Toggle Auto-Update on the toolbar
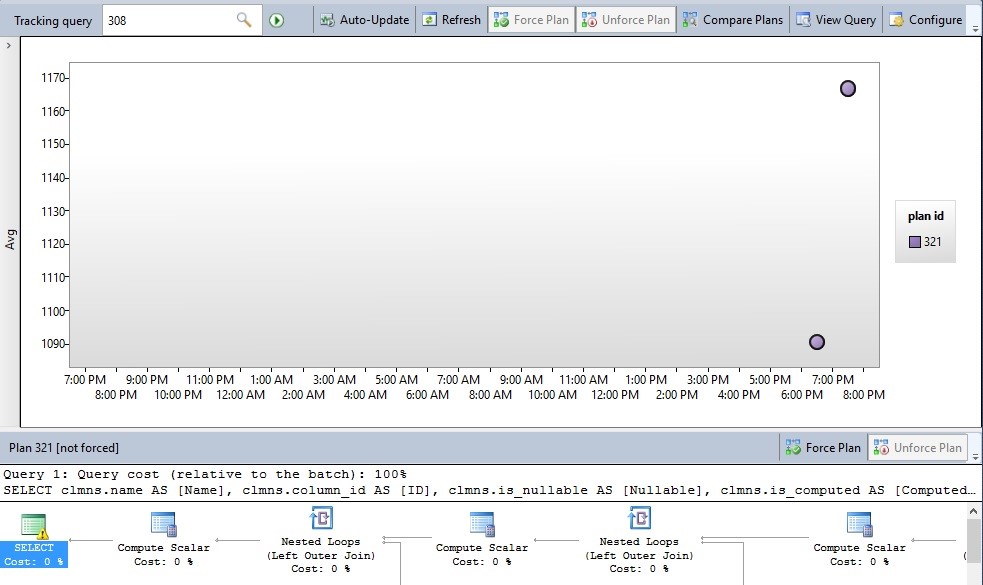983x585 pixels. click(x=365, y=18)
